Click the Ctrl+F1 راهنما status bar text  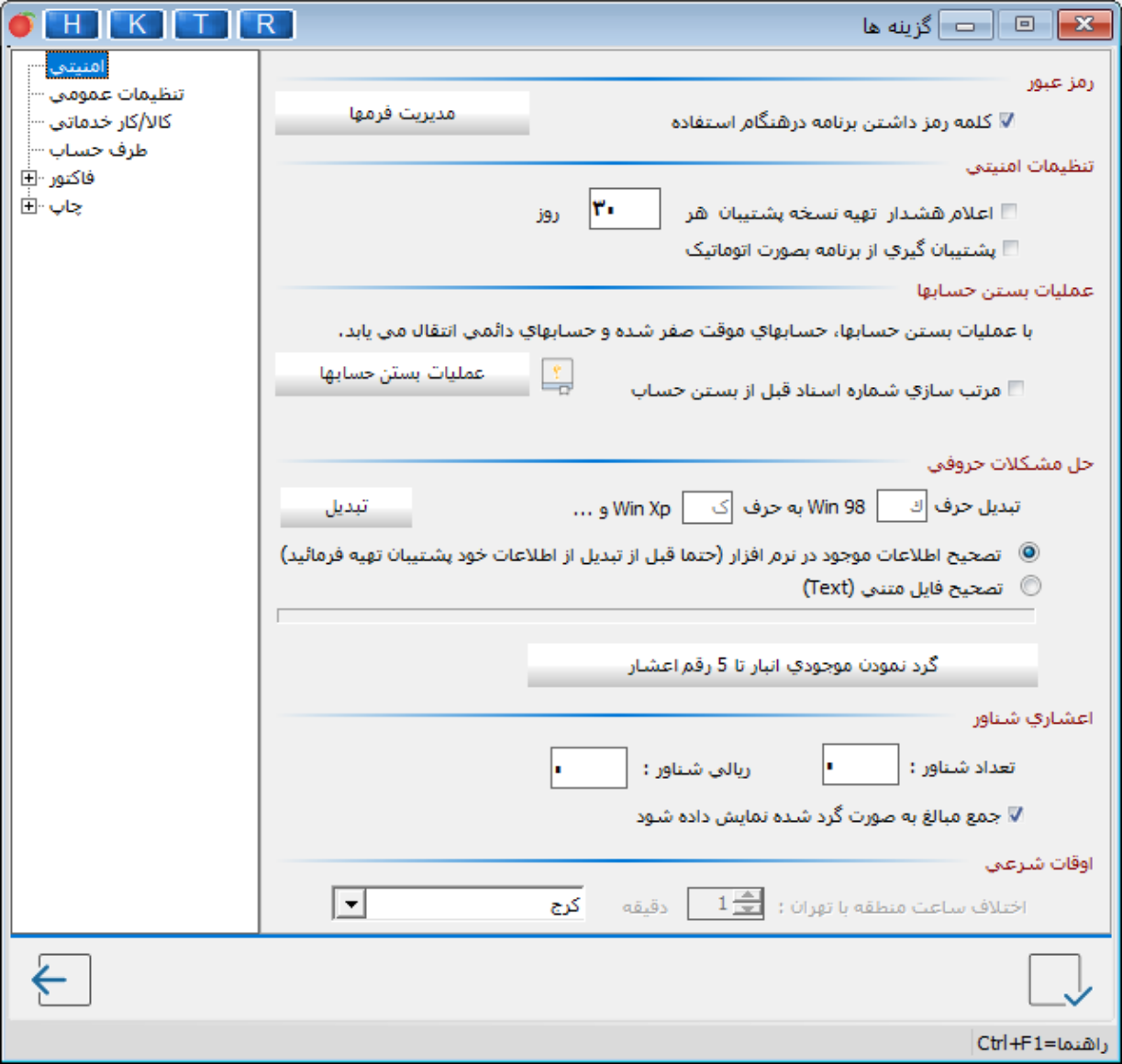(1041, 1044)
